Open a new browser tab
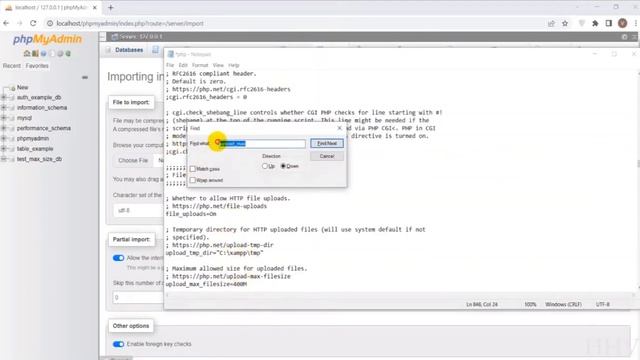Screen dimensions: 640x360 [111, 7]
